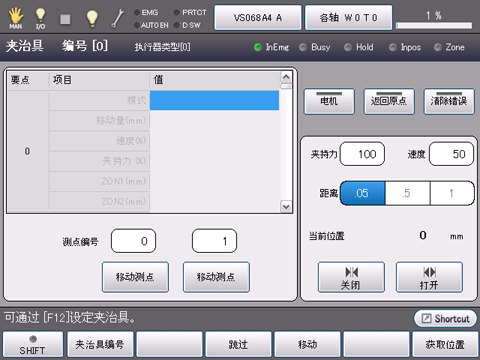Open the 夹治具编号 function key

pyautogui.click(x=100, y=345)
